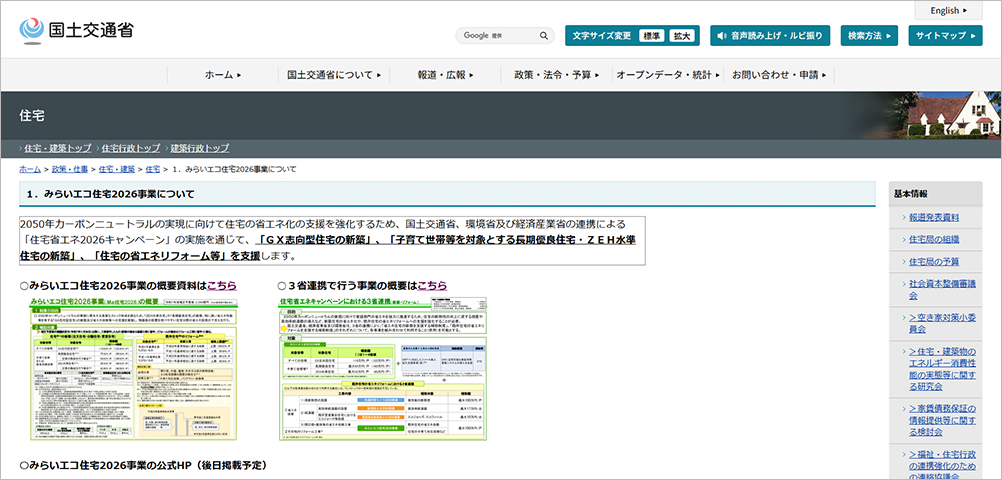Click 住宅 breadcrumb link

[153, 169]
